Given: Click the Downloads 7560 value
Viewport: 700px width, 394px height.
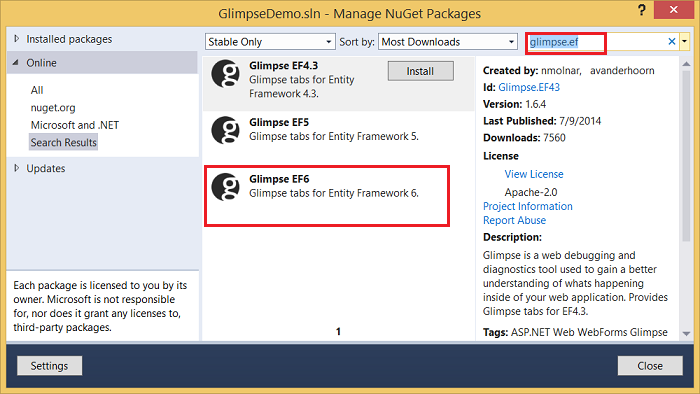Looking at the screenshot, I should click(554, 137).
